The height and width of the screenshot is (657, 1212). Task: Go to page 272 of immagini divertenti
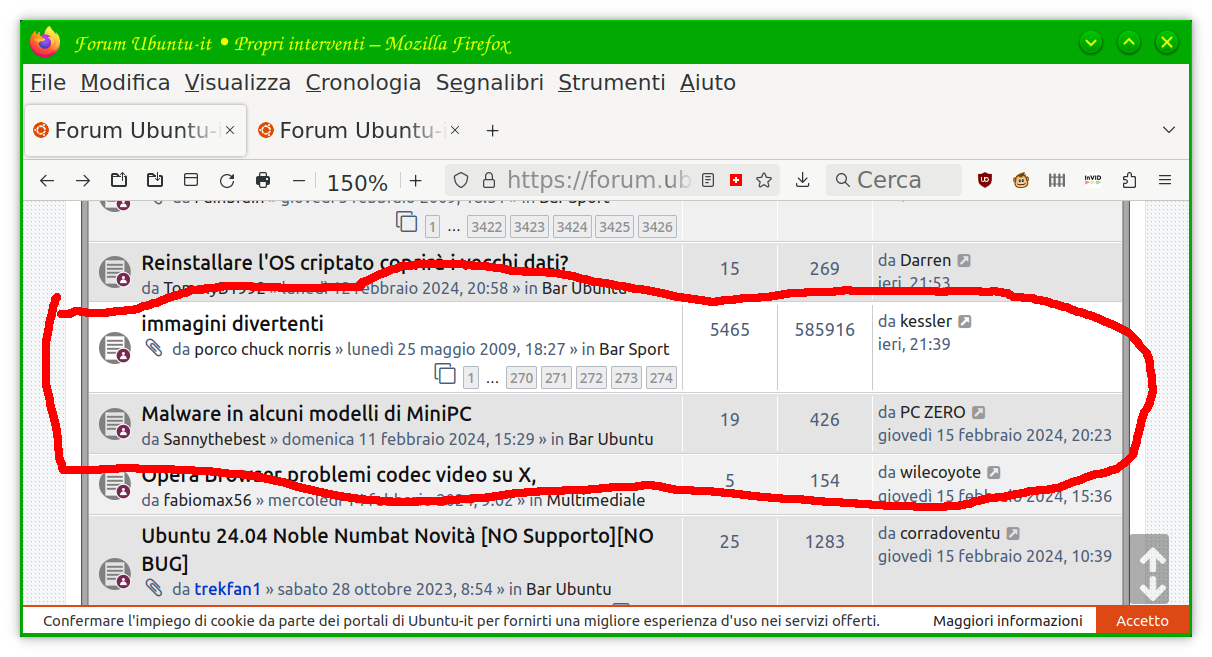(x=591, y=378)
